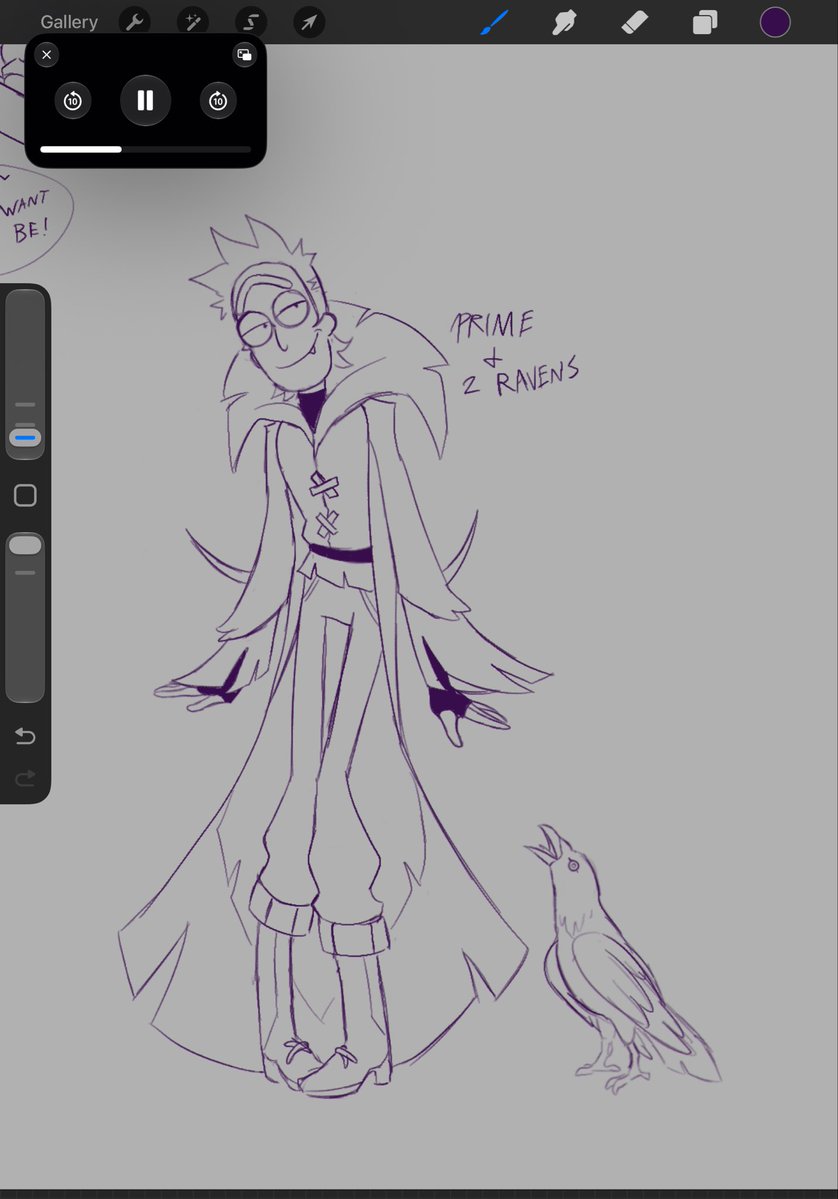The image size is (838, 1199).
Task: Undo the last stroke
Action: (25, 736)
